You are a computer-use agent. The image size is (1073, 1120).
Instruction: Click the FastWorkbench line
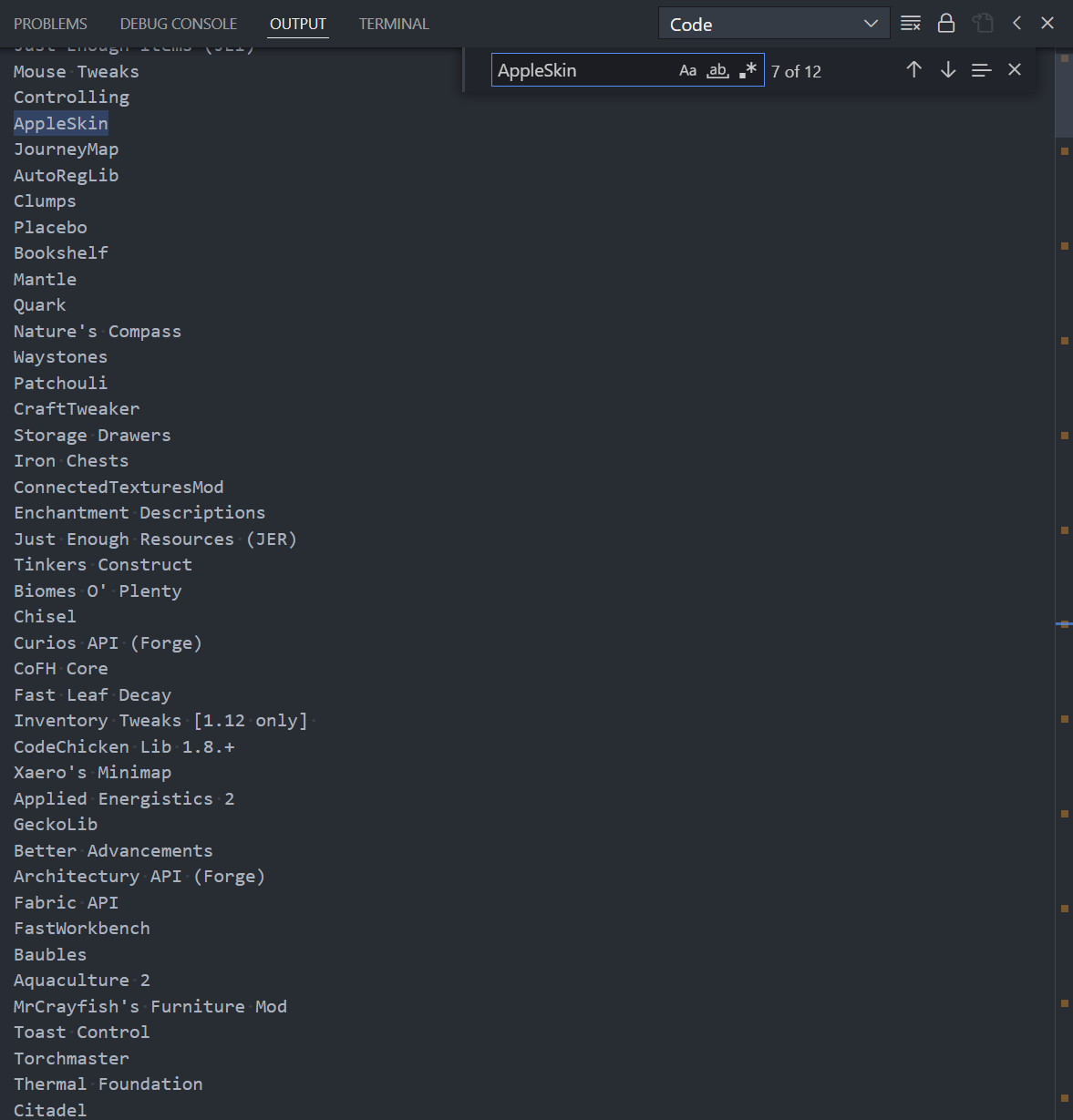coord(82,929)
